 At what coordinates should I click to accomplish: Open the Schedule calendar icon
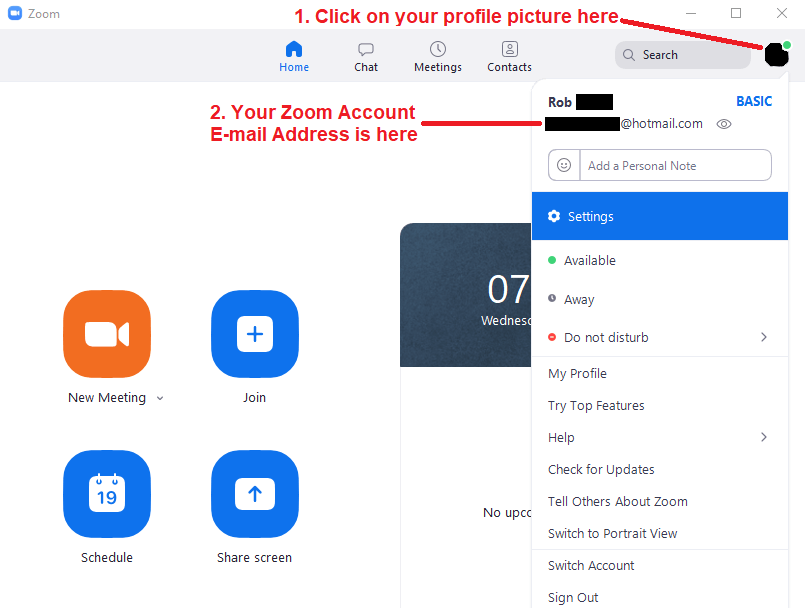click(x=107, y=494)
